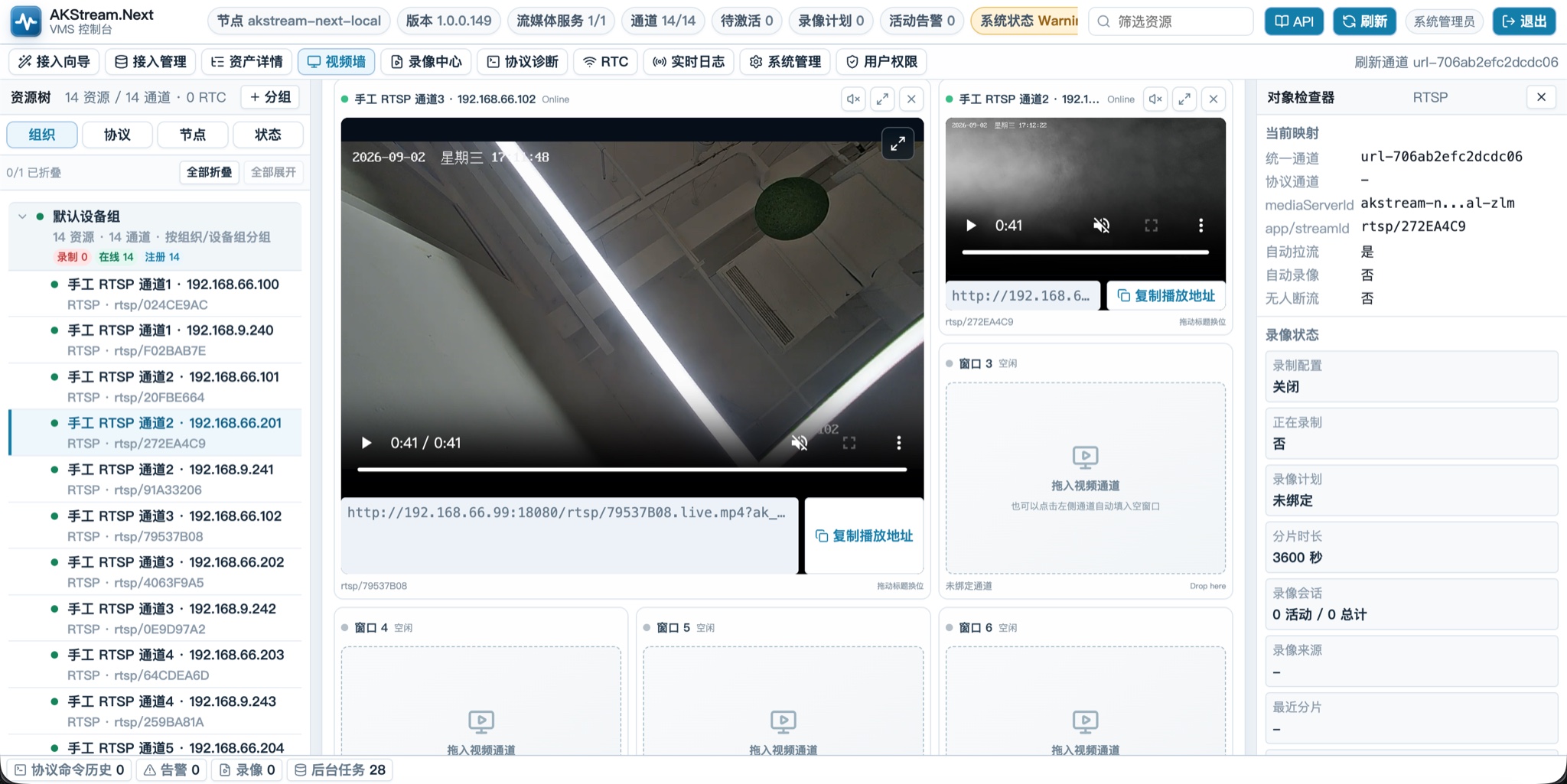The image size is (1567, 784).
Task: Copy playback address for 通道3 window
Action: click(865, 535)
